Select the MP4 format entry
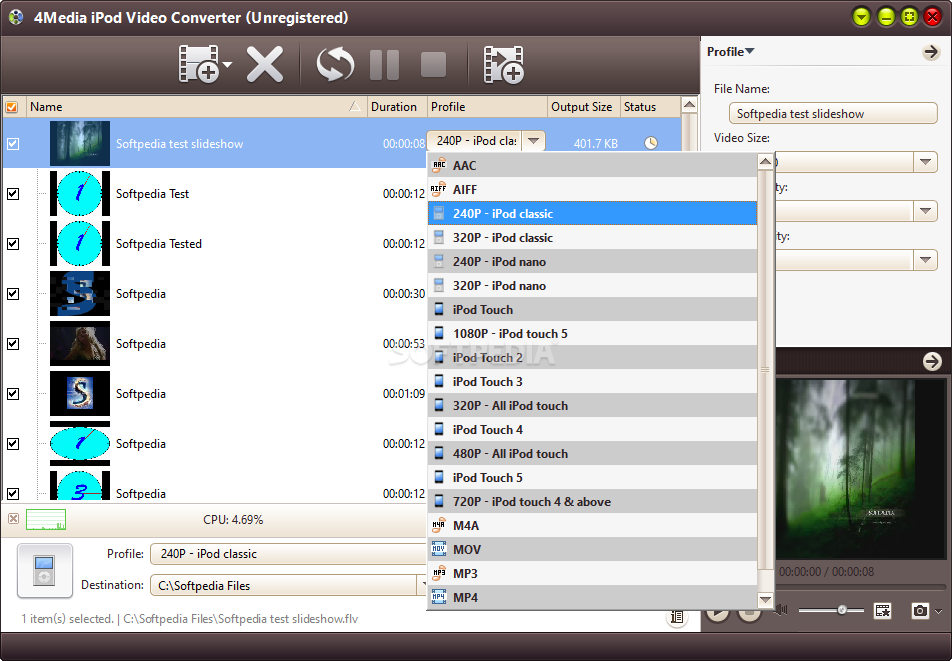This screenshot has width=952, height=661. click(592, 597)
